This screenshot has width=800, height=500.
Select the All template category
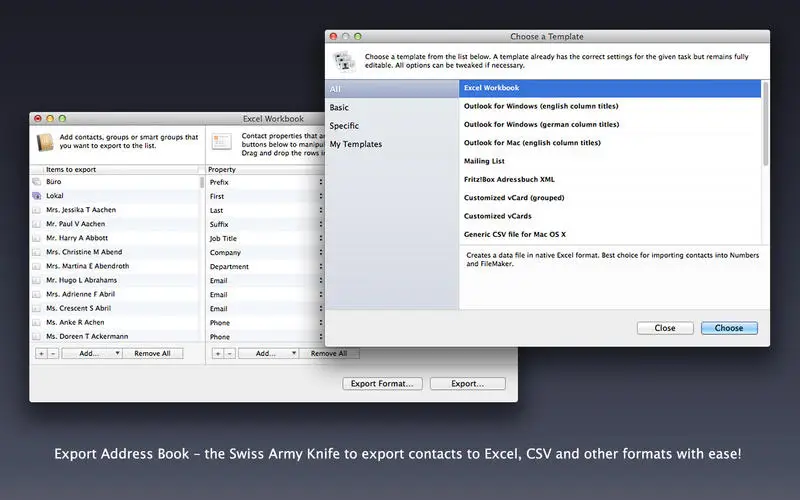392,89
